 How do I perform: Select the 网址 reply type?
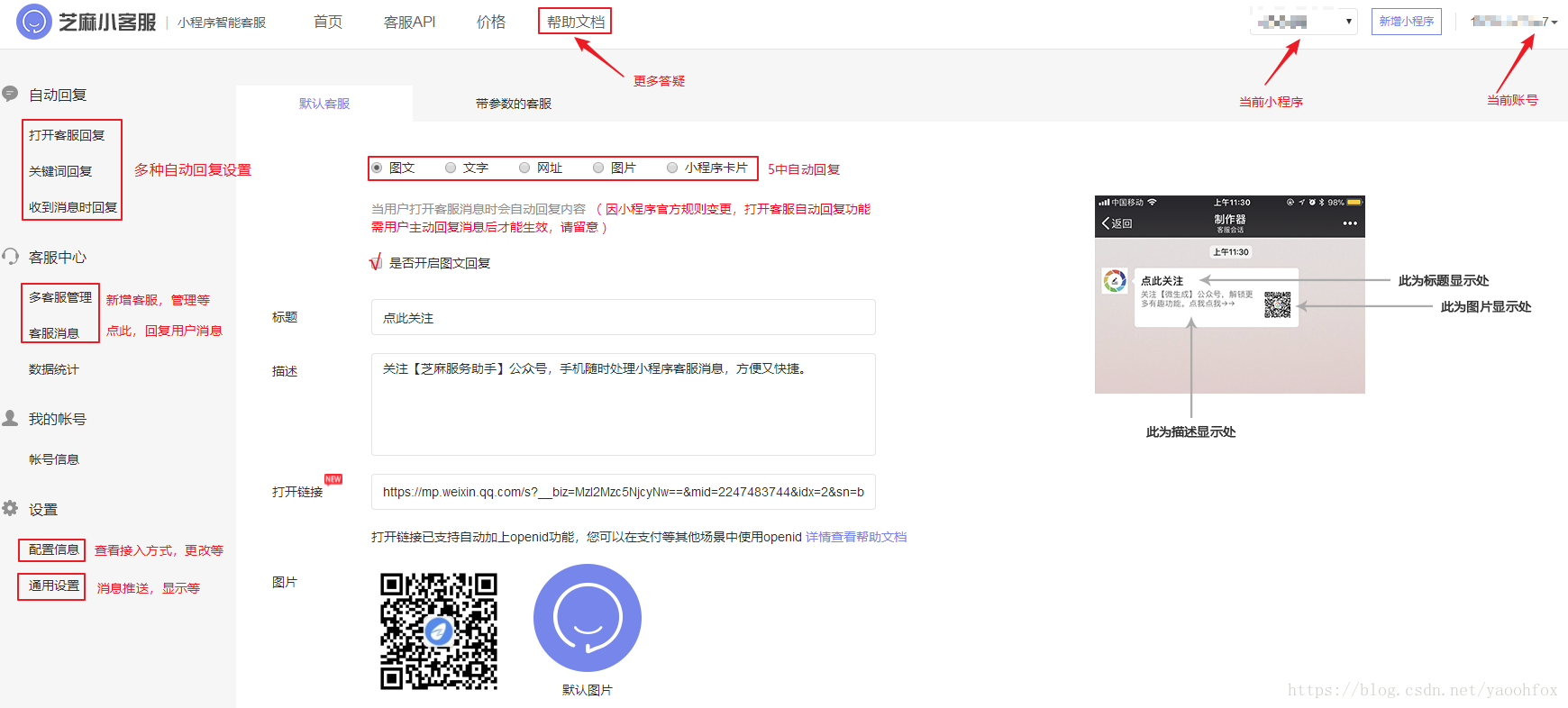[x=524, y=168]
